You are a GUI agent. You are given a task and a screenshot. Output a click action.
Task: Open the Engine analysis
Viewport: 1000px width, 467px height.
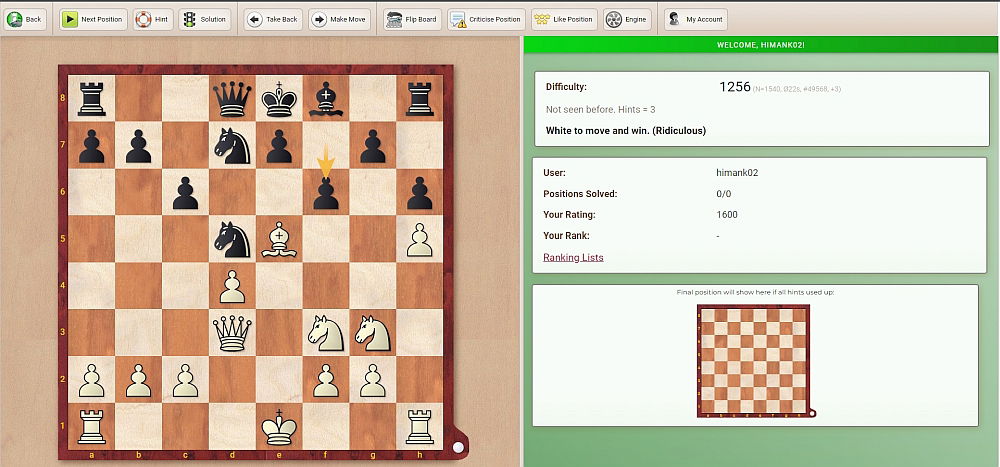pyautogui.click(x=627, y=19)
